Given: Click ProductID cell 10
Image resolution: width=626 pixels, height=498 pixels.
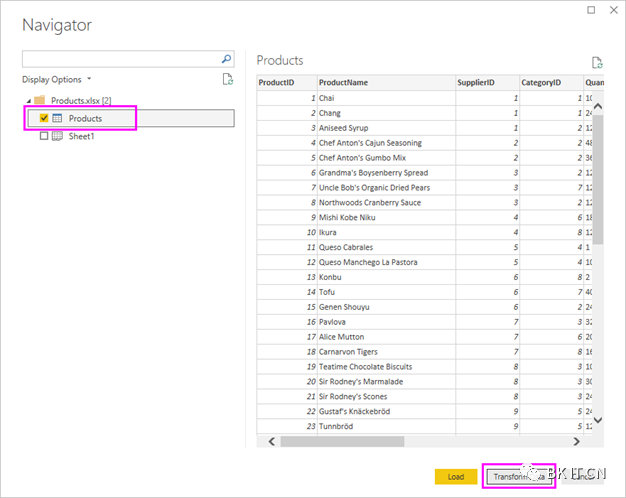Looking at the screenshot, I should [x=287, y=232].
